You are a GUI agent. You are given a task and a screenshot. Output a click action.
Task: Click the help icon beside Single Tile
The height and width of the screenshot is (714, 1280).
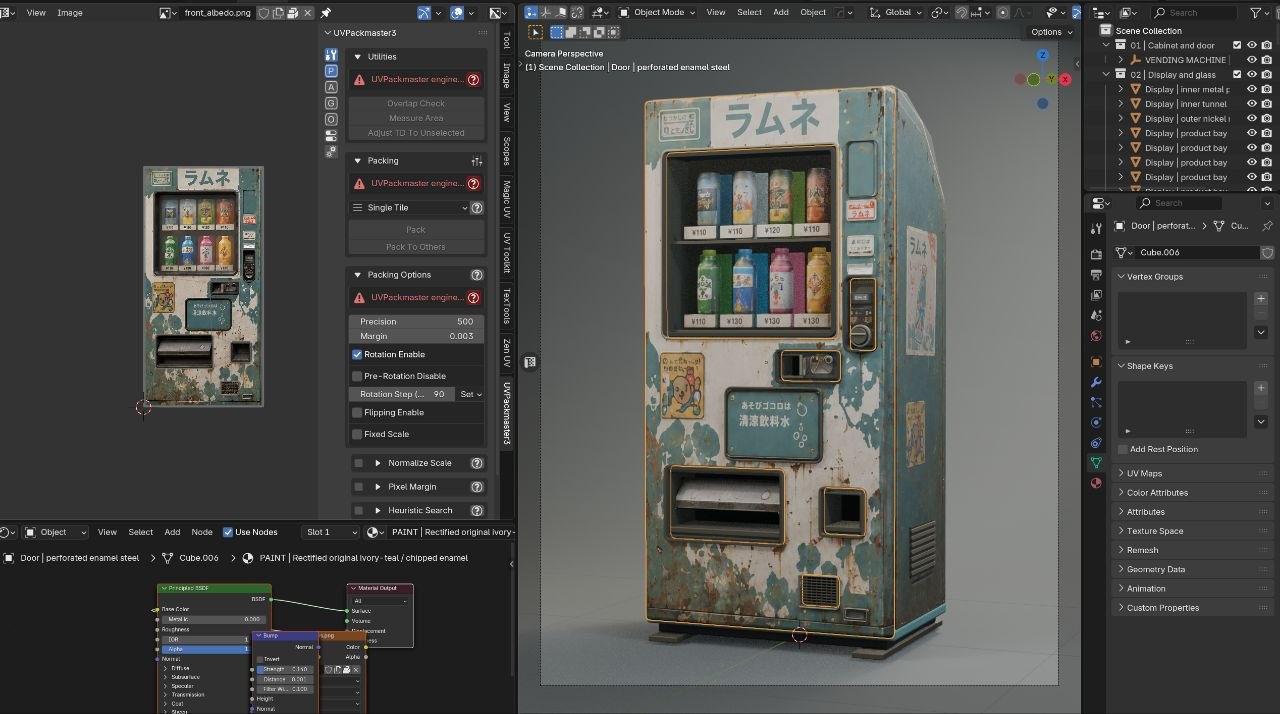click(477, 208)
